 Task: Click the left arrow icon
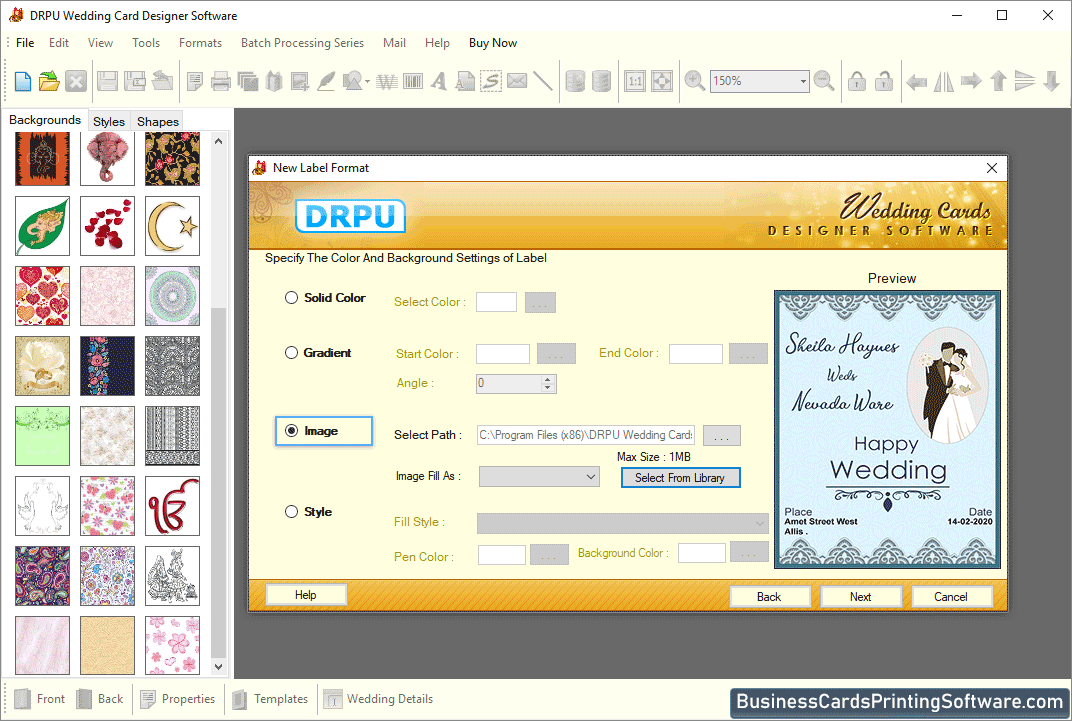pos(917,82)
